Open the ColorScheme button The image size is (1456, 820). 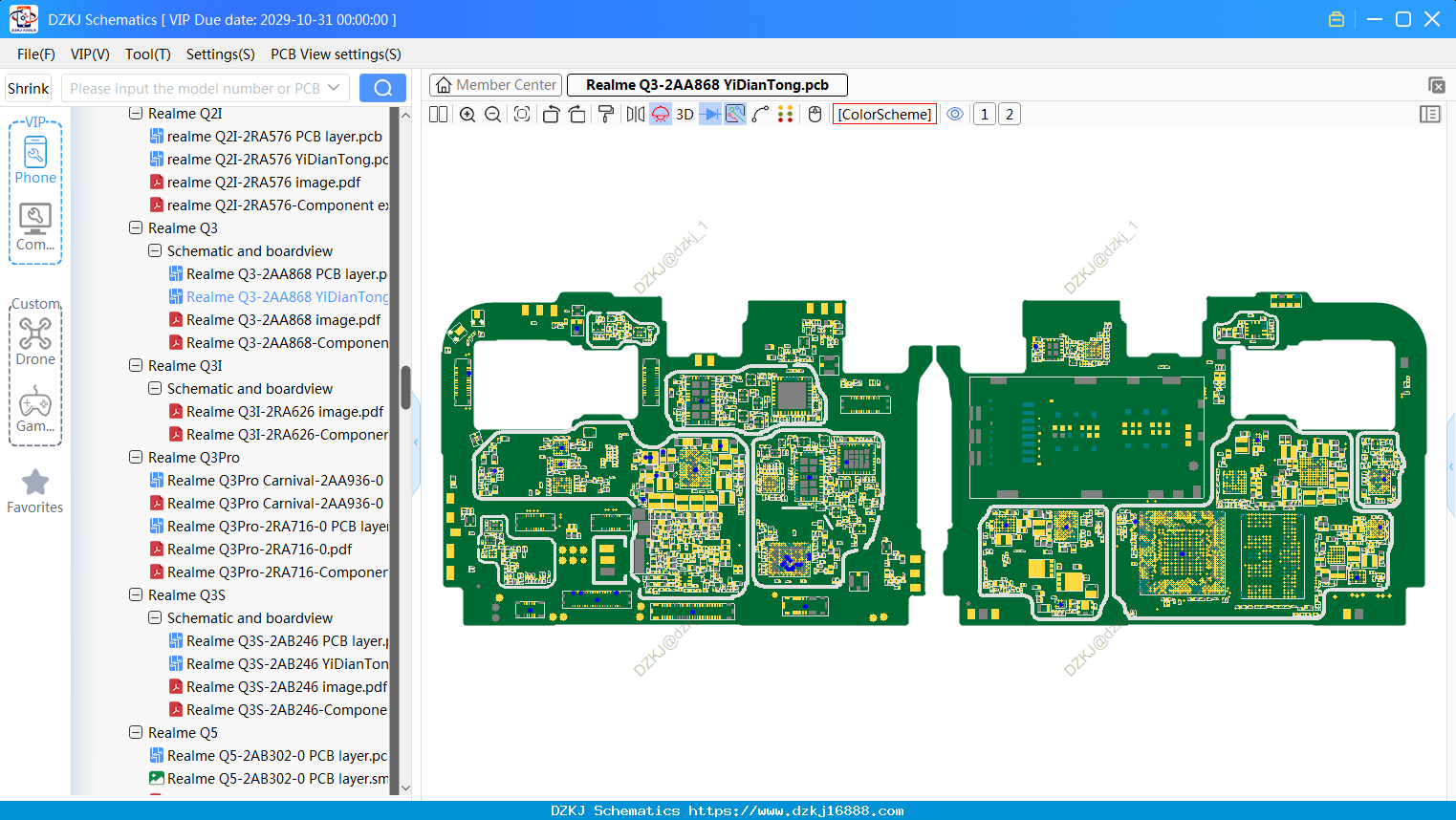884,115
